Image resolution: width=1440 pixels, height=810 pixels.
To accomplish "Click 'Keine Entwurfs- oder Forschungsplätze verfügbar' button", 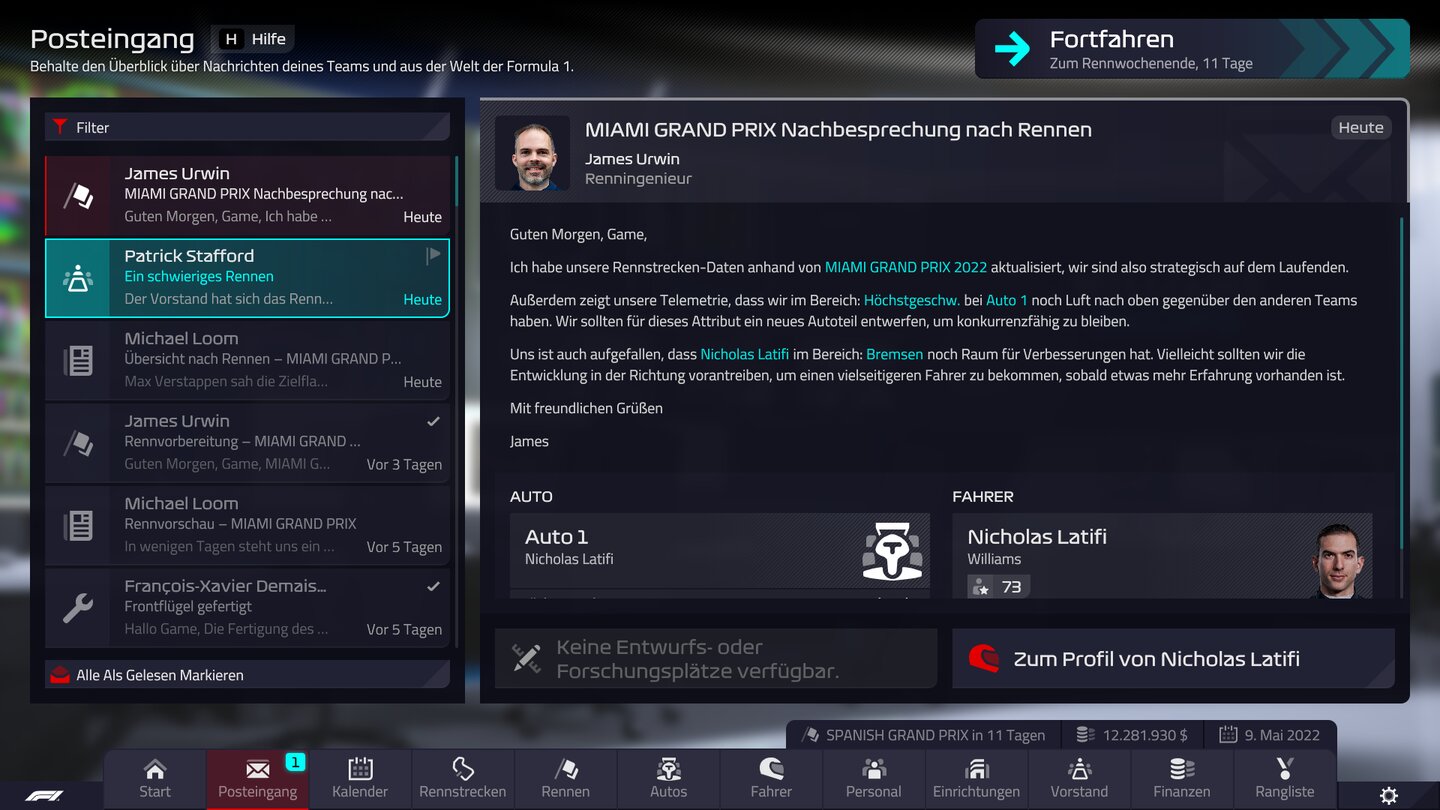I will (x=716, y=659).
